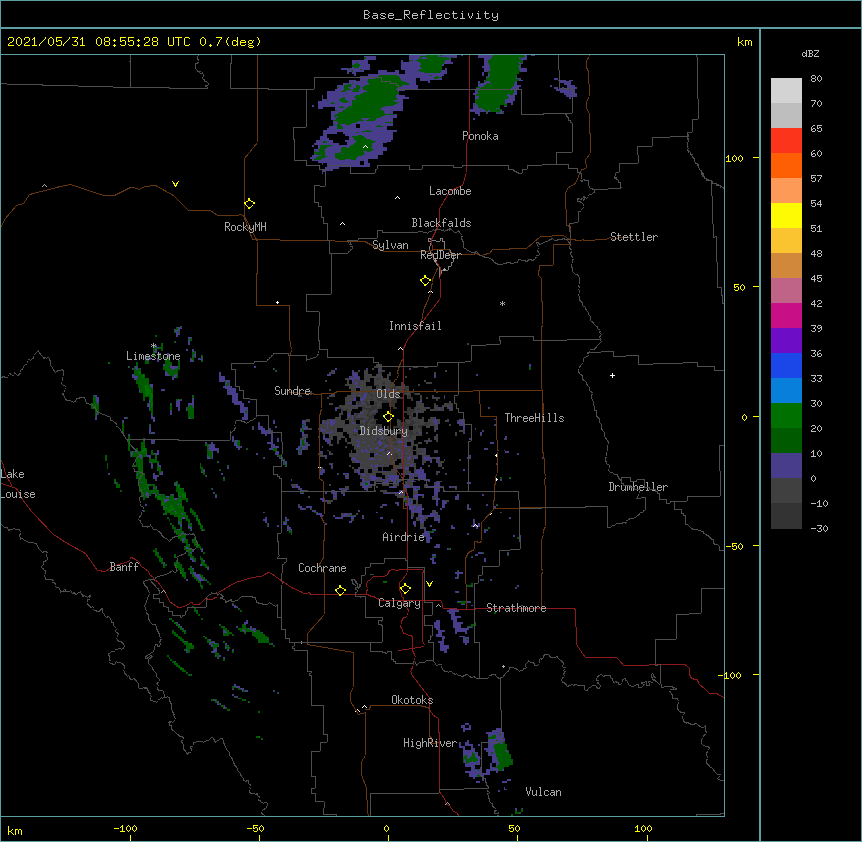The width and height of the screenshot is (862, 842).
Task: Select the Calgary label
Action: tap(399, 603)
